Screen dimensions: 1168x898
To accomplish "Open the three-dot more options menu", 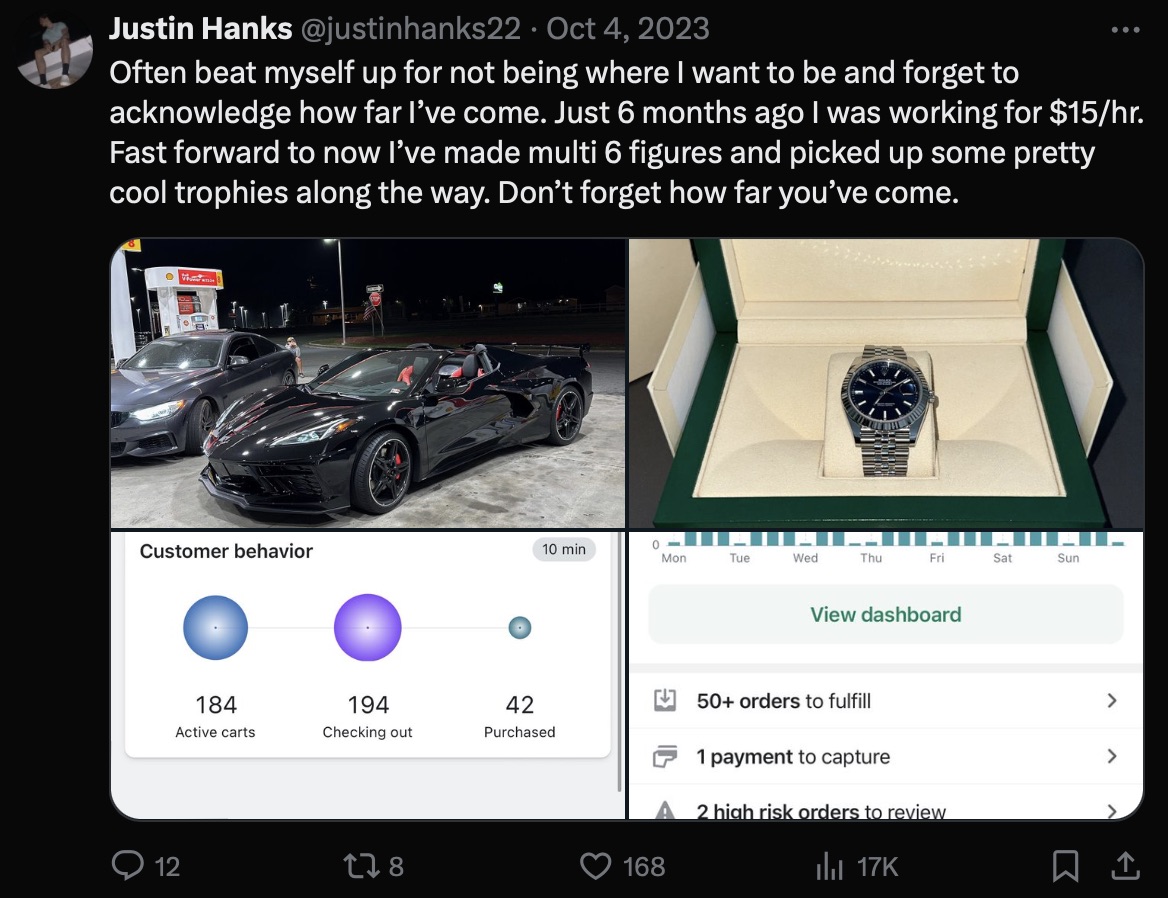I will click(1125, 30).
